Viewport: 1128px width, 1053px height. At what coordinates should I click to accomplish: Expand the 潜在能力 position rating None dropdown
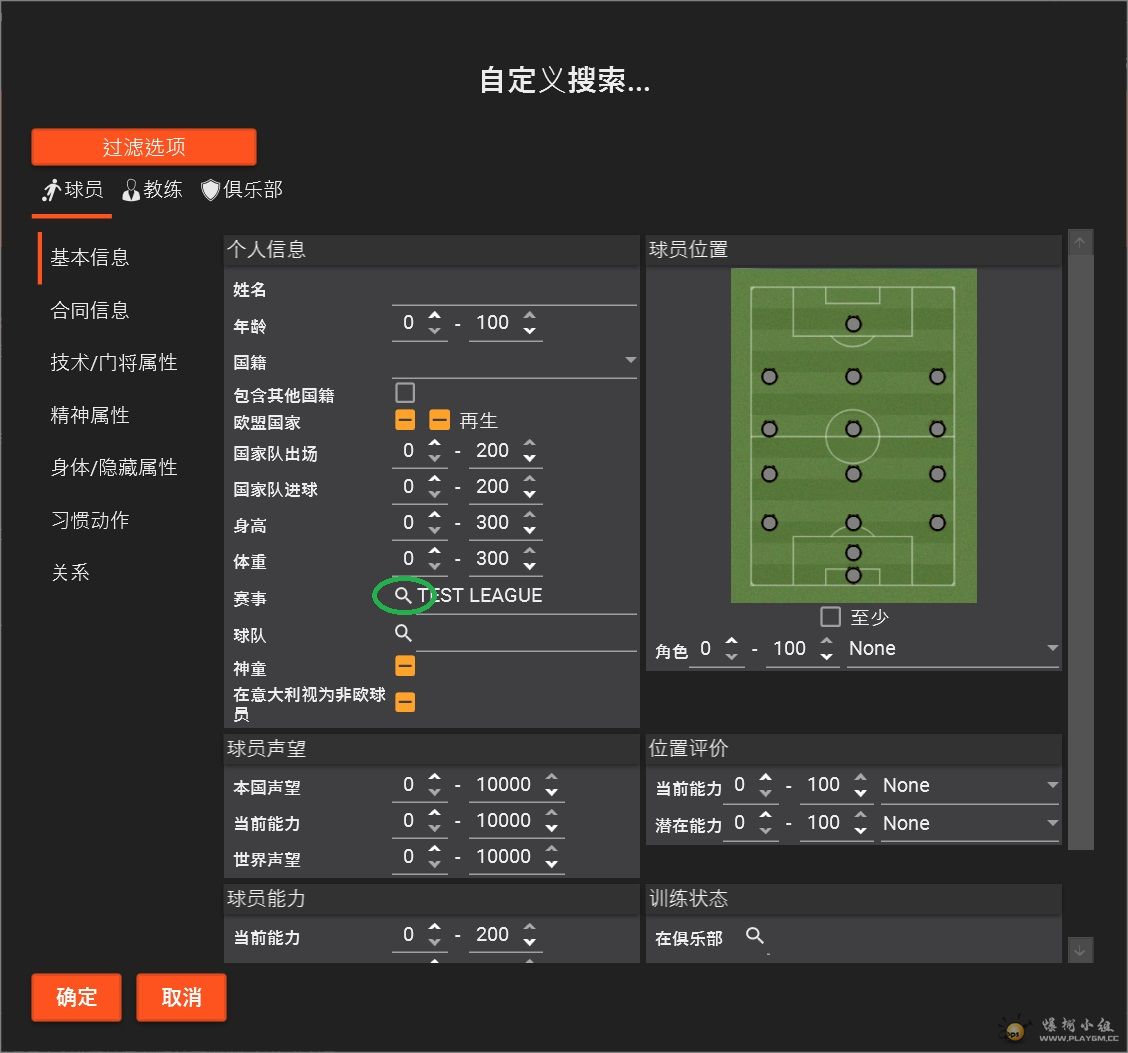[970, 823]
